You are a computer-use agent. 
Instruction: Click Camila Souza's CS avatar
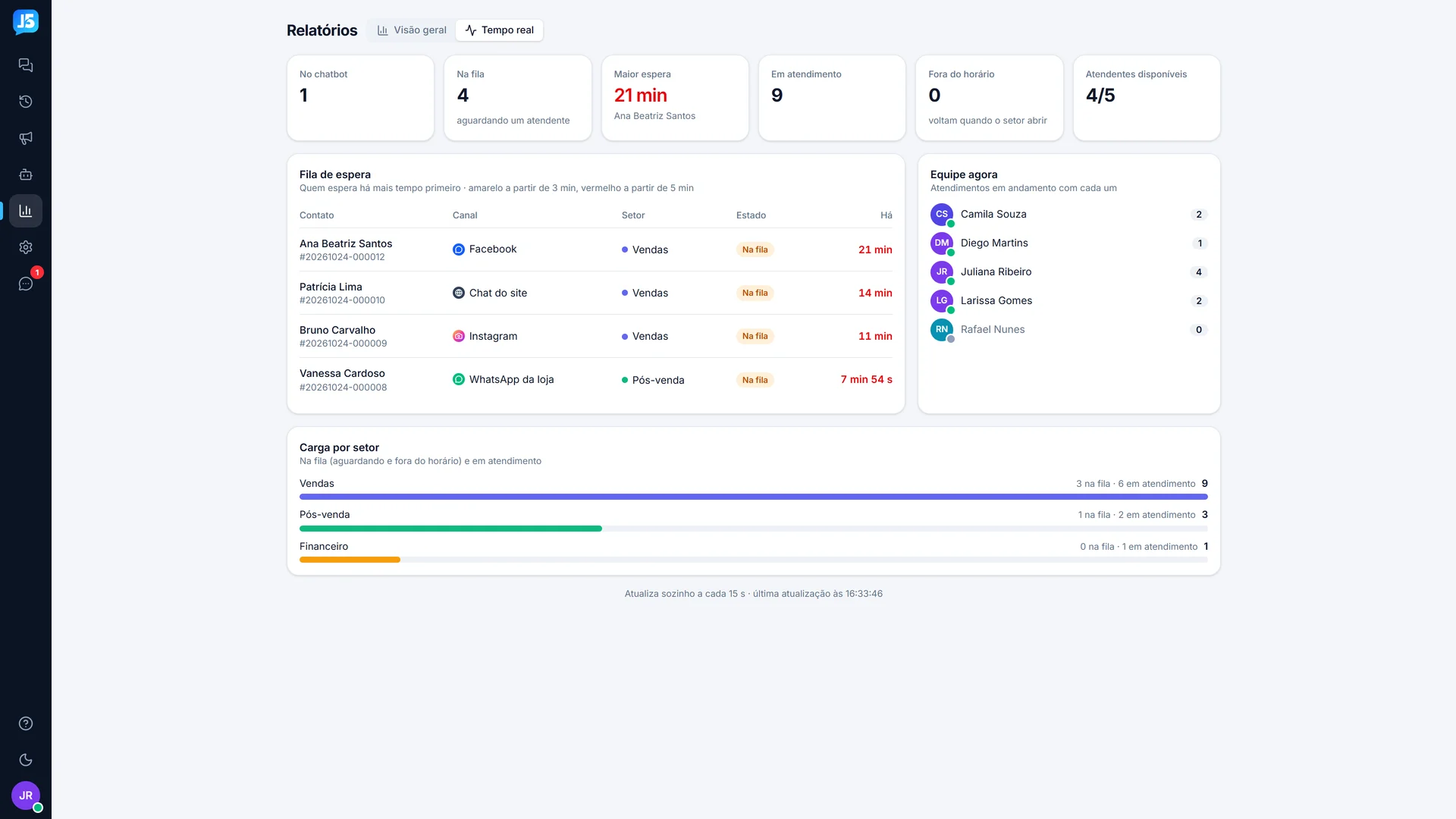click(942, 215)
